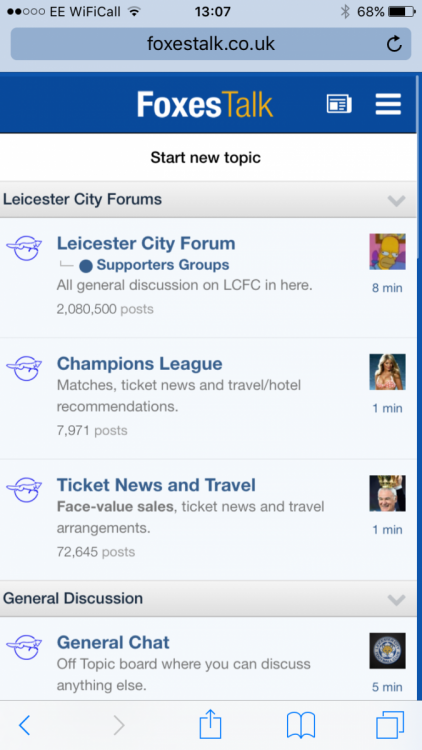
Task: Go back using Safari back arrow
Action: [x=24, y=726]
